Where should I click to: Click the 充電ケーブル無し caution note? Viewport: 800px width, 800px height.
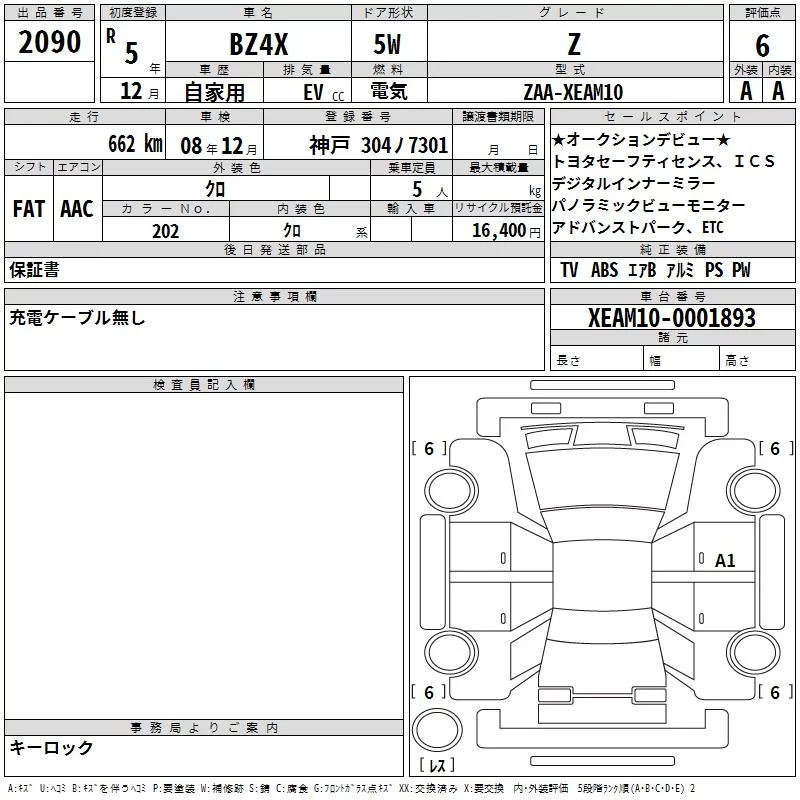tap(78, 319)
